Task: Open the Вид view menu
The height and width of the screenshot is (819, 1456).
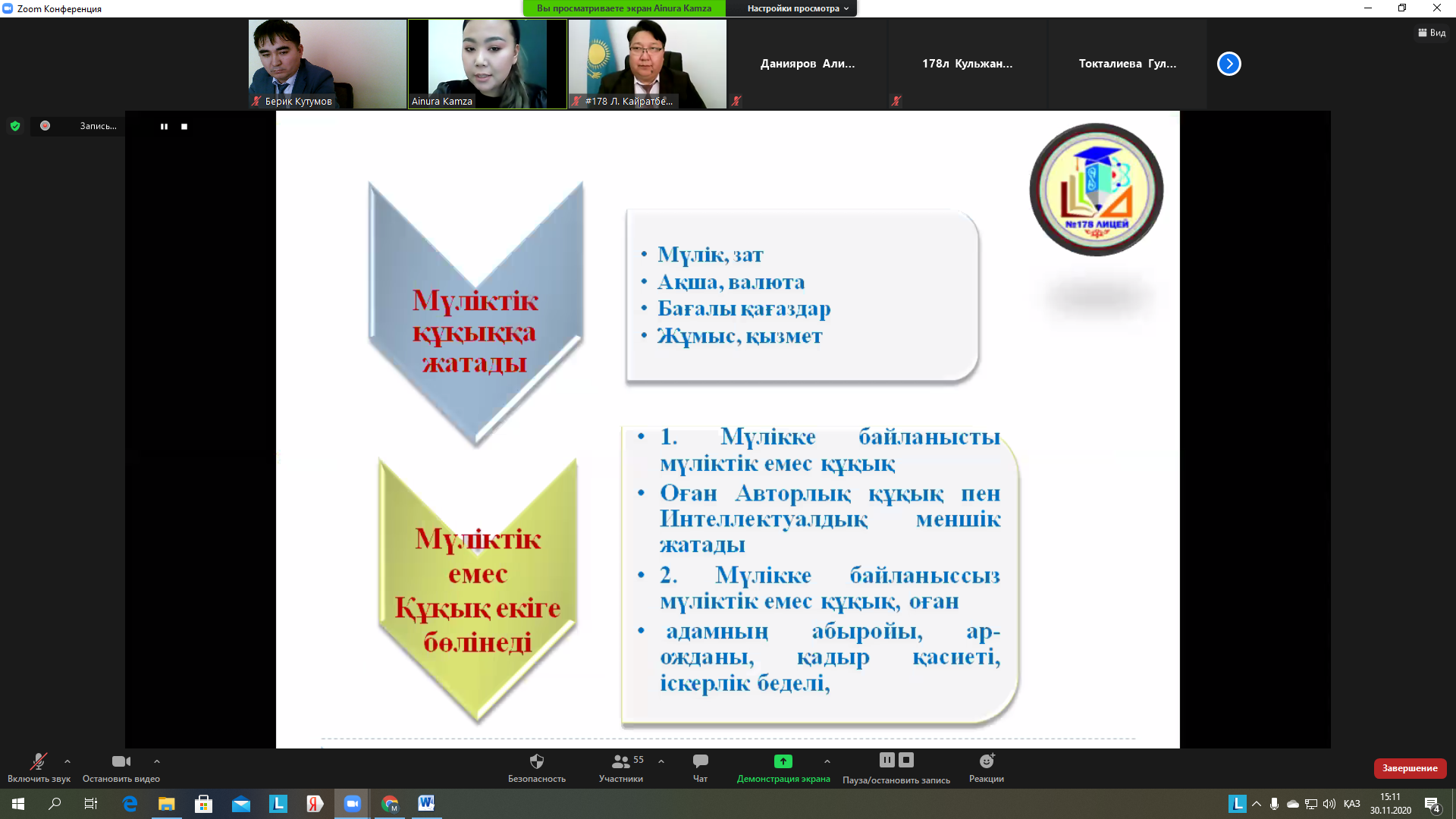Action: 1432,33
